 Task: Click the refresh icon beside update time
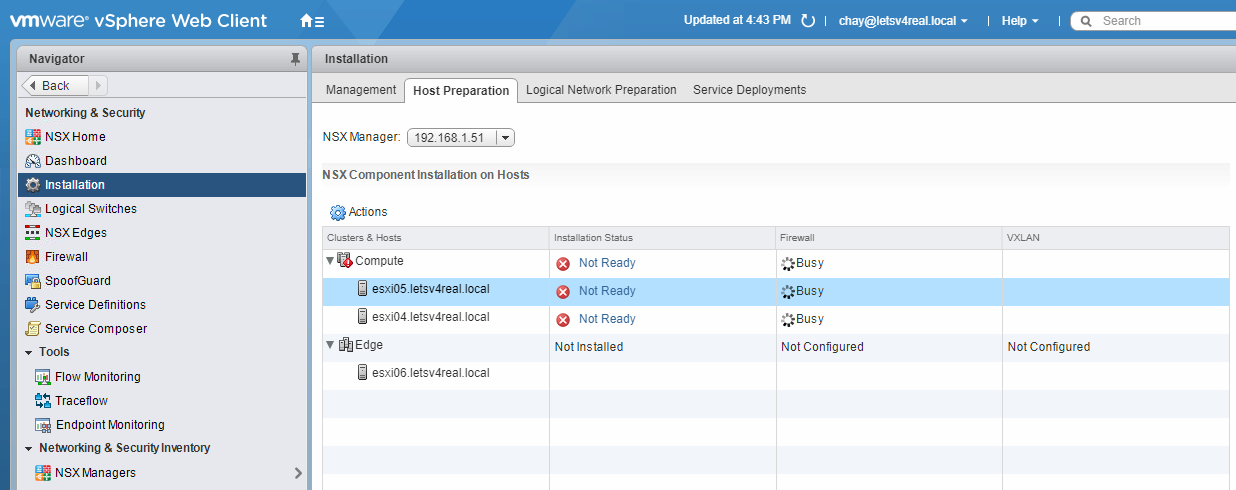click(808, 21)
